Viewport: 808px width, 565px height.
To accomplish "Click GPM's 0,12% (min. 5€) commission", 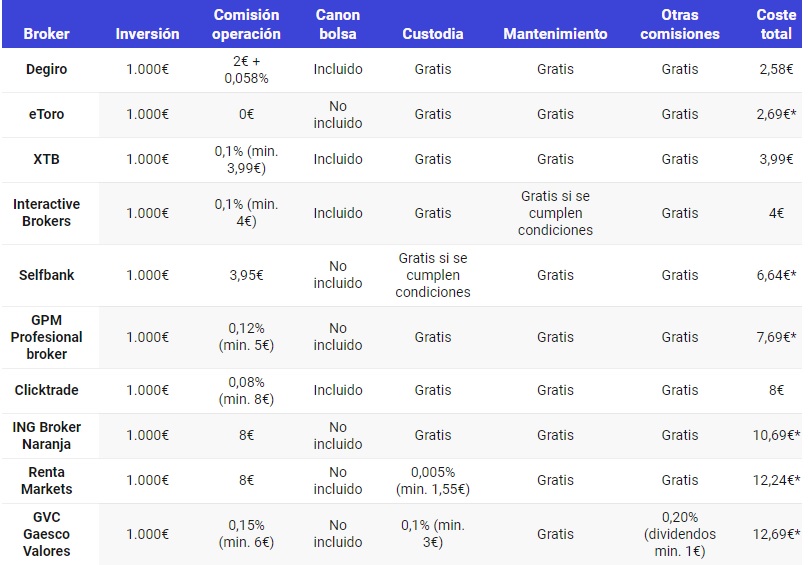I will click(x=246, y=337).
